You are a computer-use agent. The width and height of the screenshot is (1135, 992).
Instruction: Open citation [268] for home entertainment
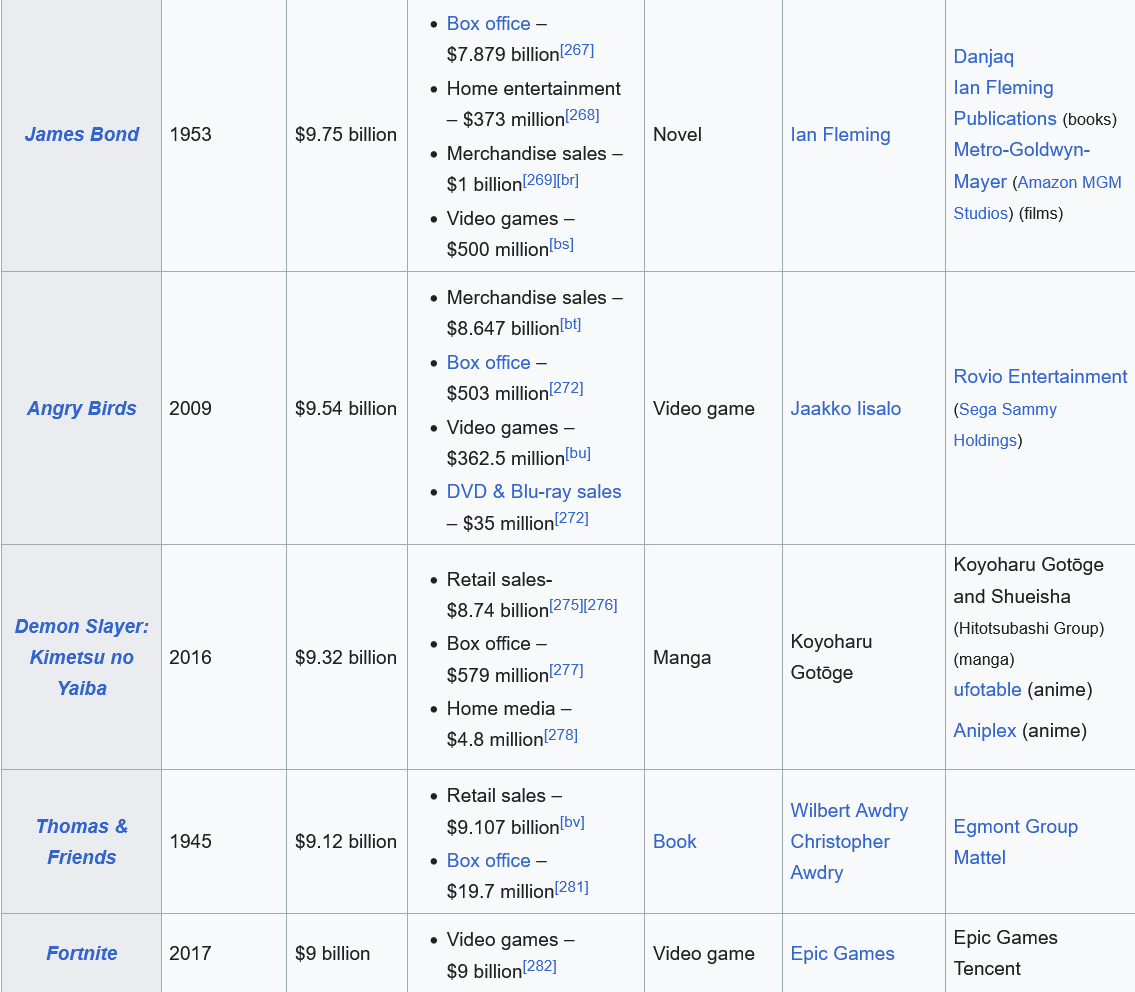[582, 114]
